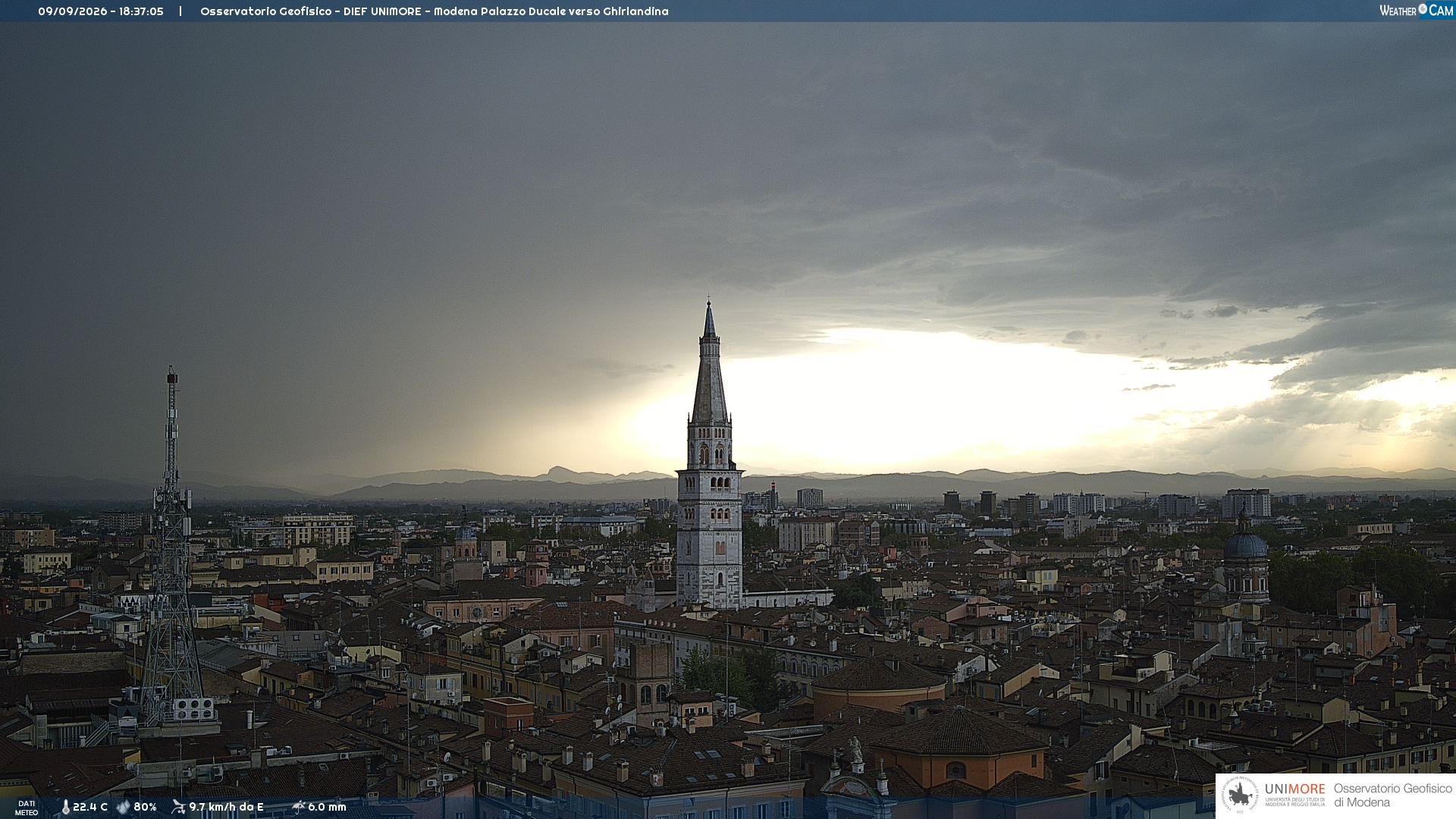
Task: Click the UNIMORE university seal emblem
Action: (x=1240, y=795)
